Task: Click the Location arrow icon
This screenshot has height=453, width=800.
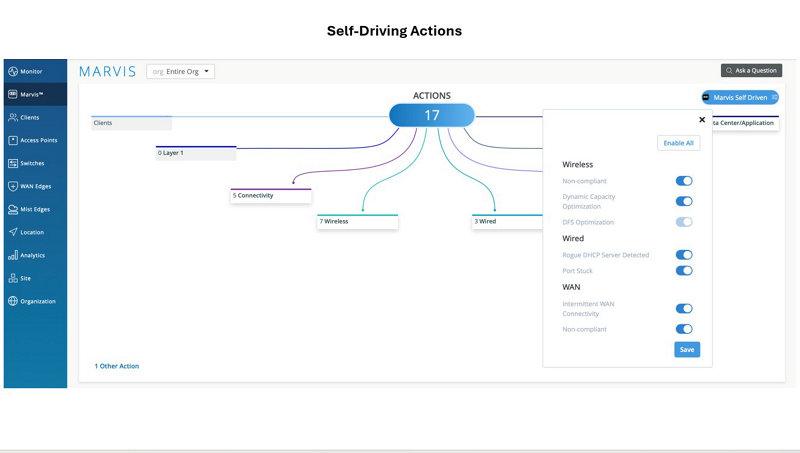Action: pyautogui.click(x=13, y=232)
